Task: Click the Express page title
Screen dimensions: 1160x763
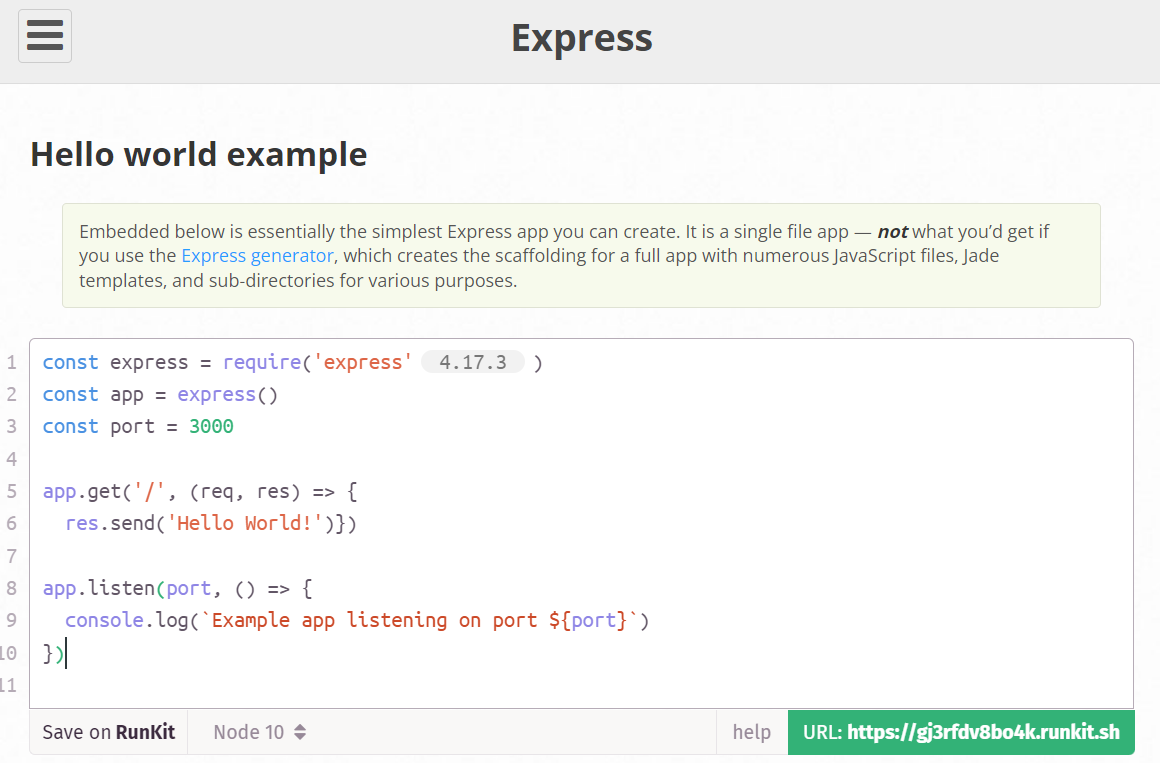Action: point(581,38)
